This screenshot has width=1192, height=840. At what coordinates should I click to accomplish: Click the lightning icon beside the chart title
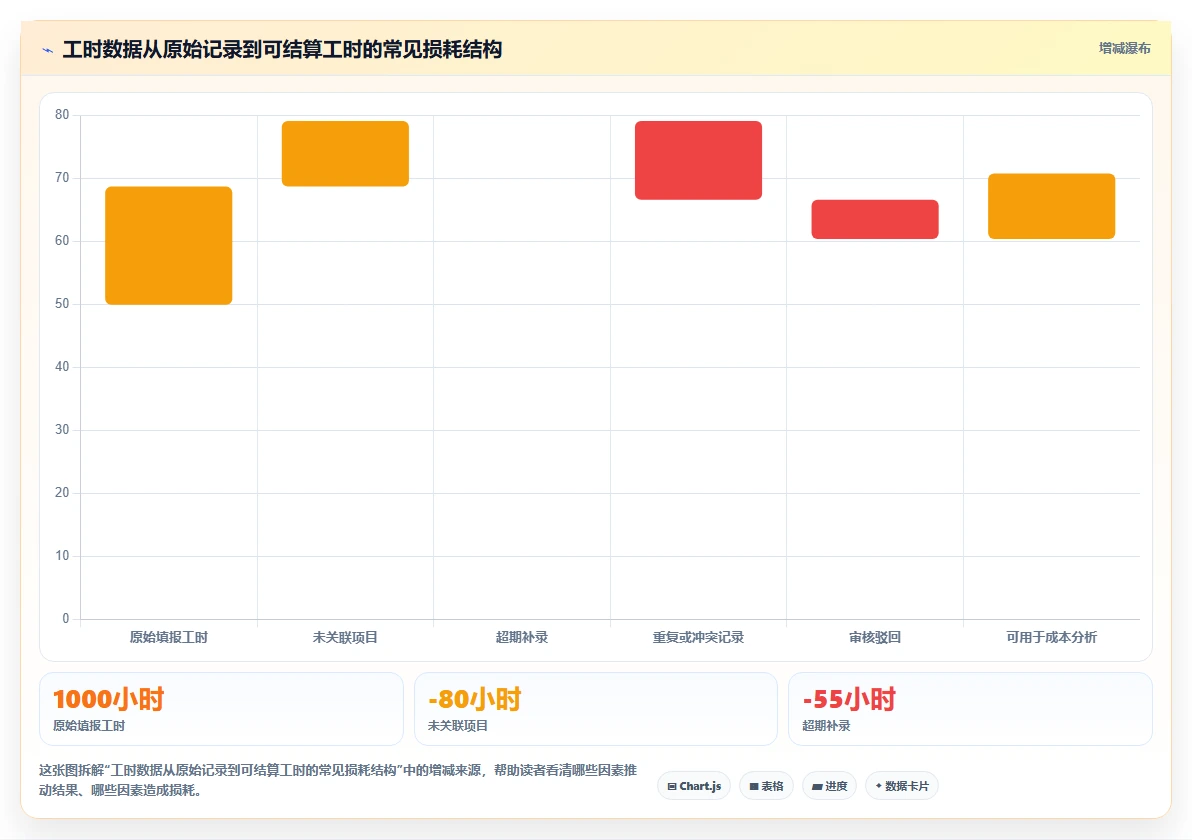[48, 50]
